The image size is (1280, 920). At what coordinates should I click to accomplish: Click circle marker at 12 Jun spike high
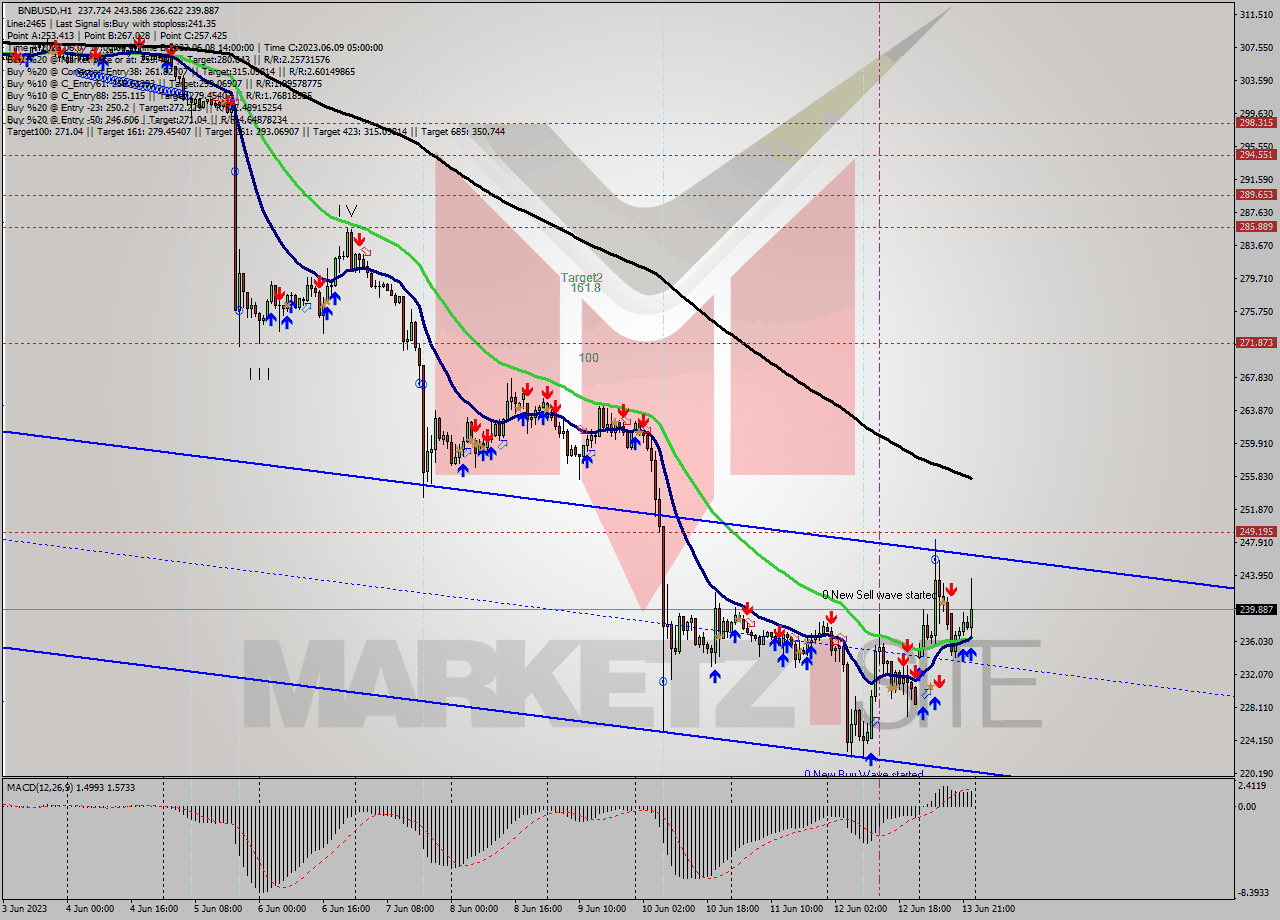coord(935,560)
